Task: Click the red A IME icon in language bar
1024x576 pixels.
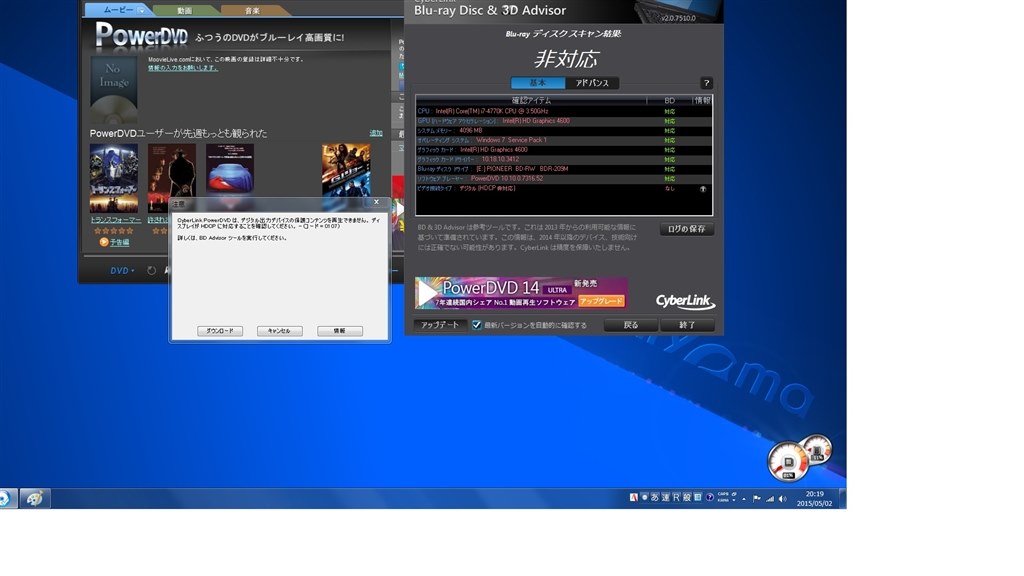Action: click(x=633, y=498)
